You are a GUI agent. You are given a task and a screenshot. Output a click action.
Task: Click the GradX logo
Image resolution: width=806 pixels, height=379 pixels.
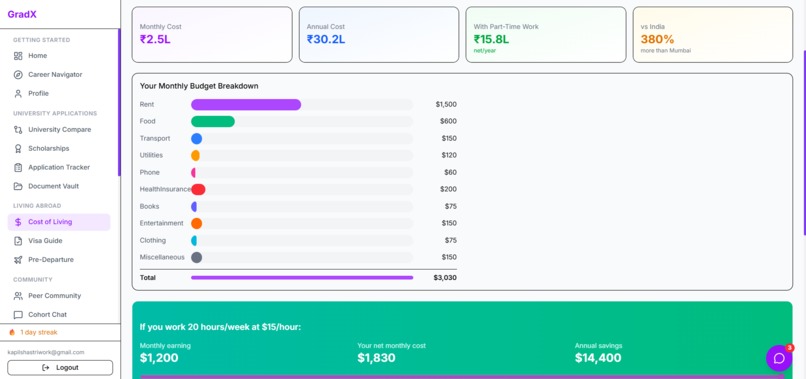22,14
